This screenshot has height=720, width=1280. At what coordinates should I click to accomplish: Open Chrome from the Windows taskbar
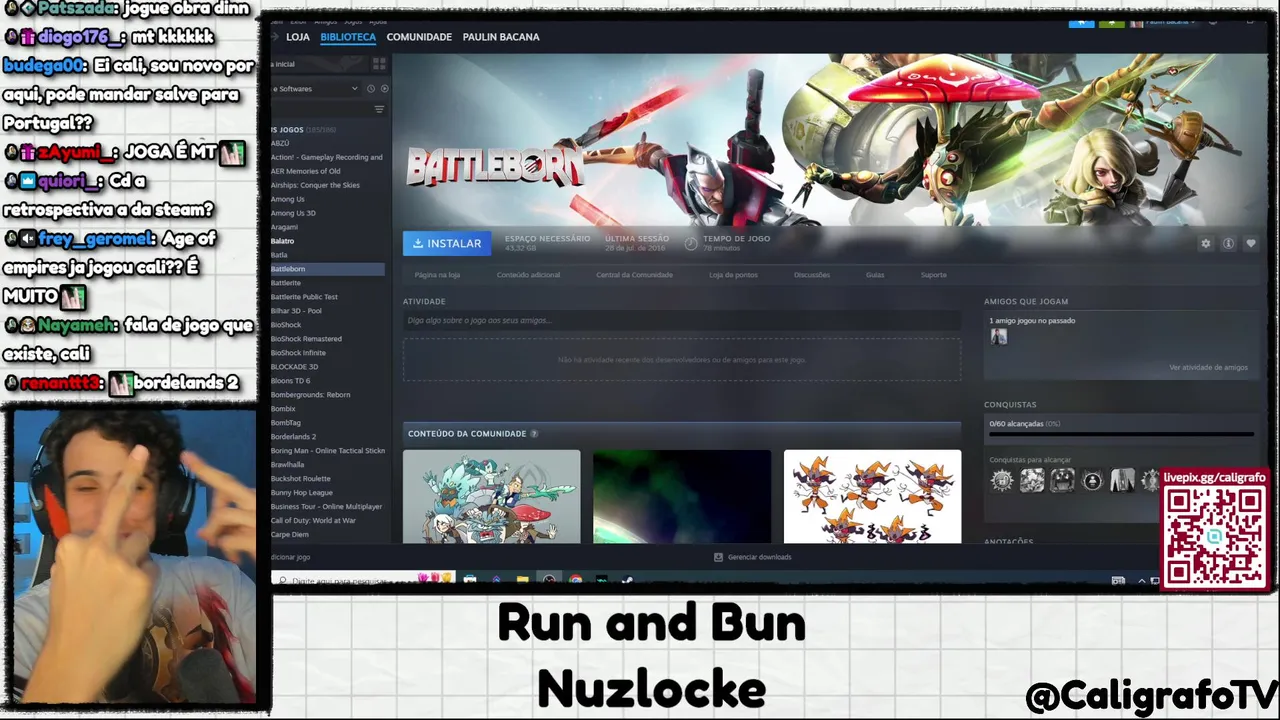(x=576, y=580)
